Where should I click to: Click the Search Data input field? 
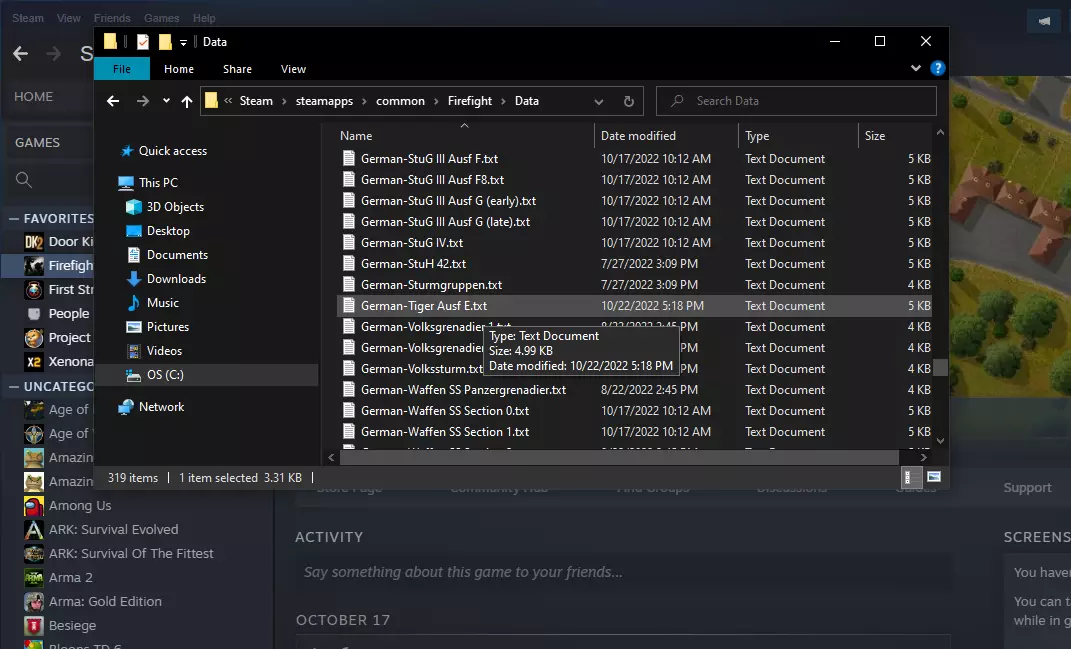point(796,101)
